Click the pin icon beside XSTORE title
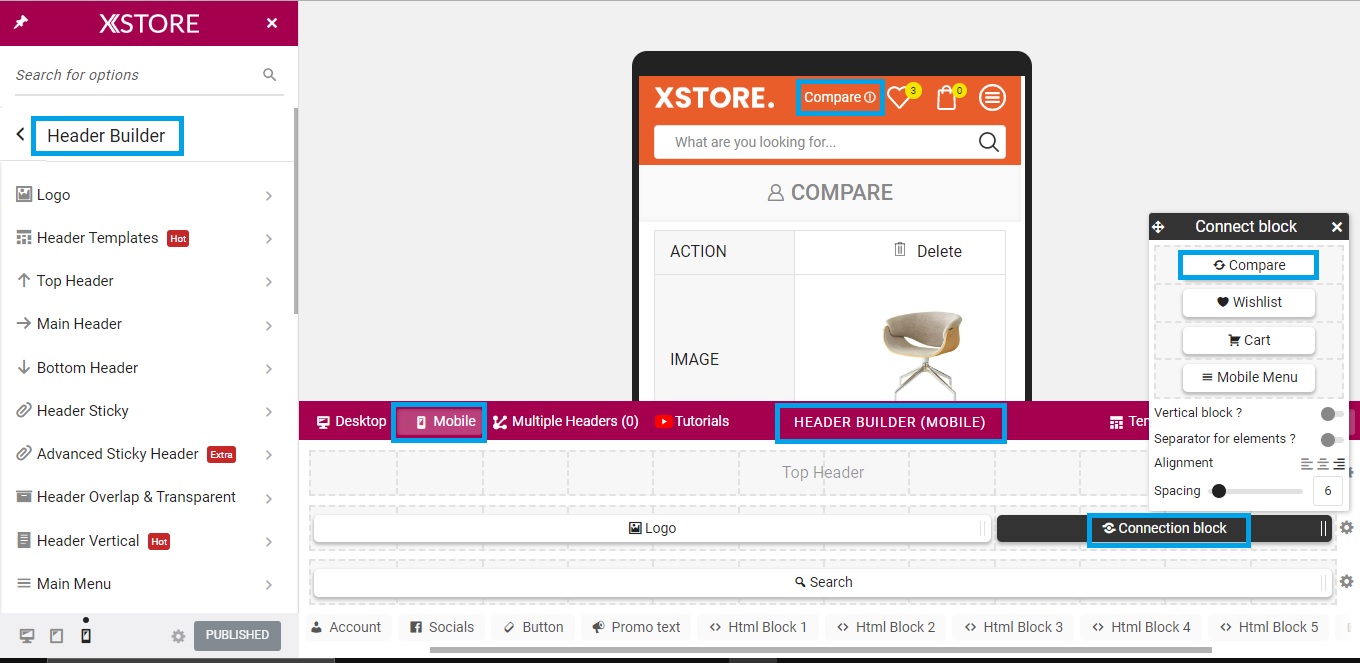 (x=21, y=23)
